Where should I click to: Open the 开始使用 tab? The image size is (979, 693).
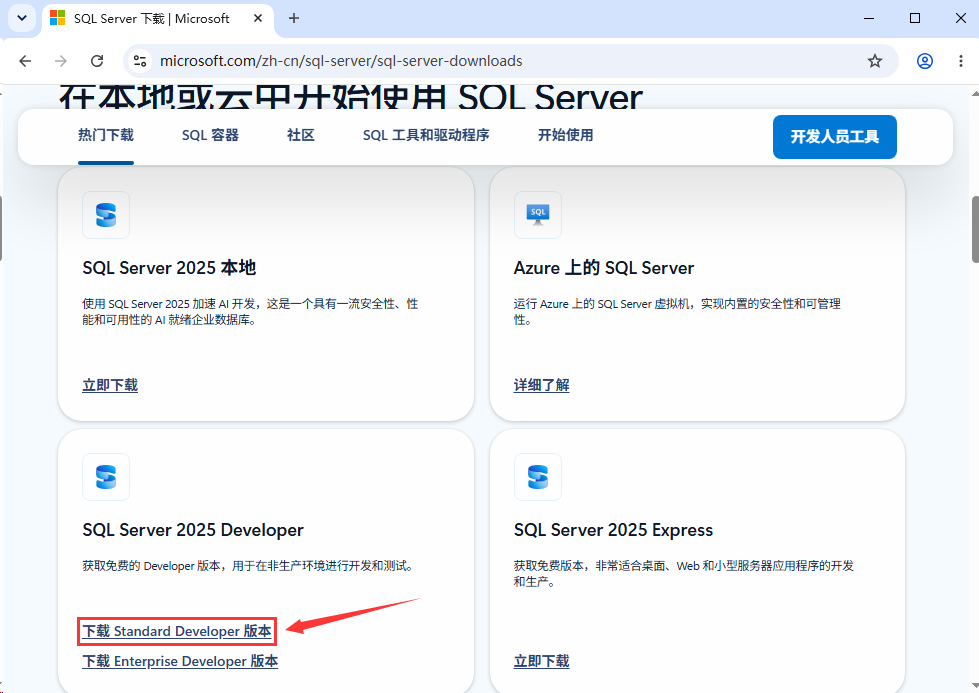pos(565,135)
